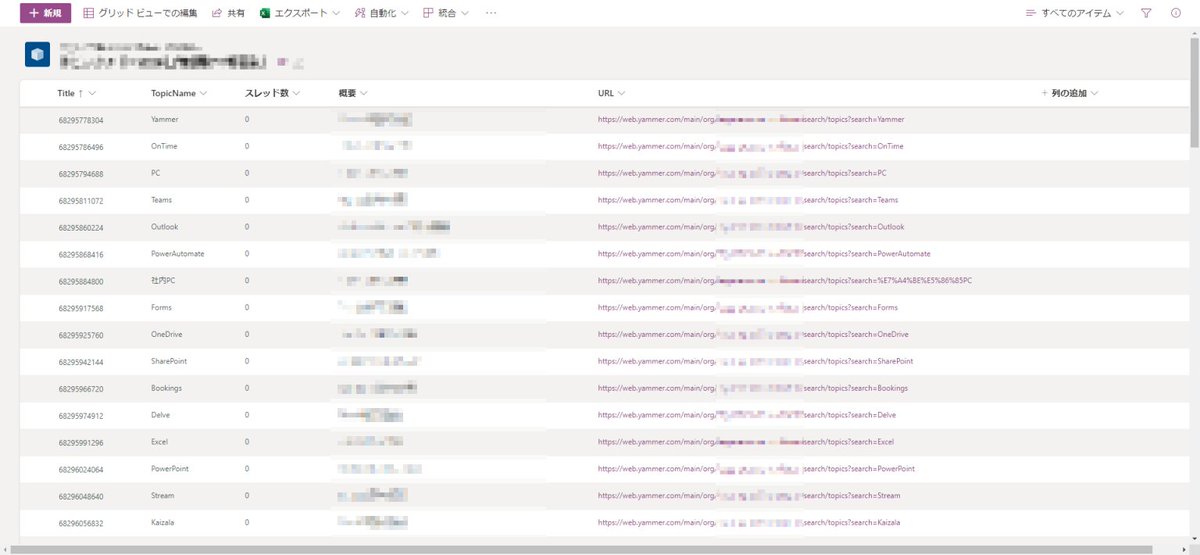
Task: Click the Bookings topic name cell
Action: 167,388
